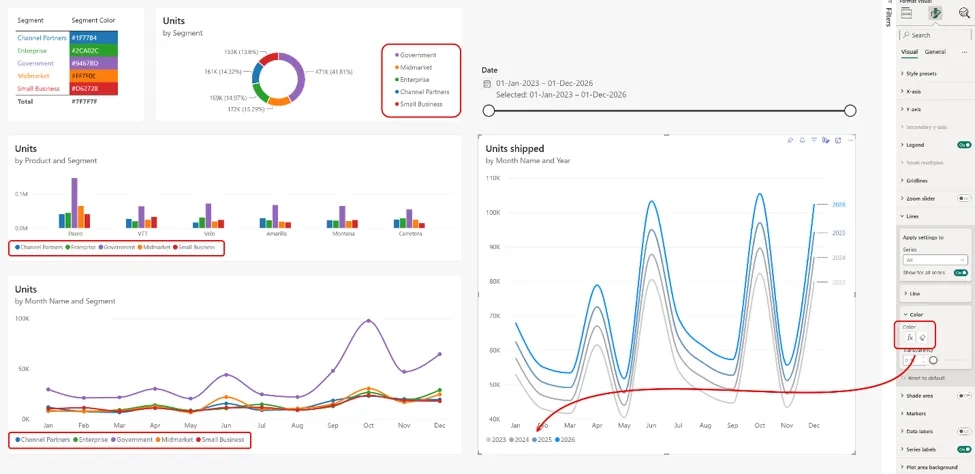Image resolution: width=975 pixels, height=474 pixels.
Task: Click the 471K (41.81%) donut data label
Action: click(x=333, y=72)
